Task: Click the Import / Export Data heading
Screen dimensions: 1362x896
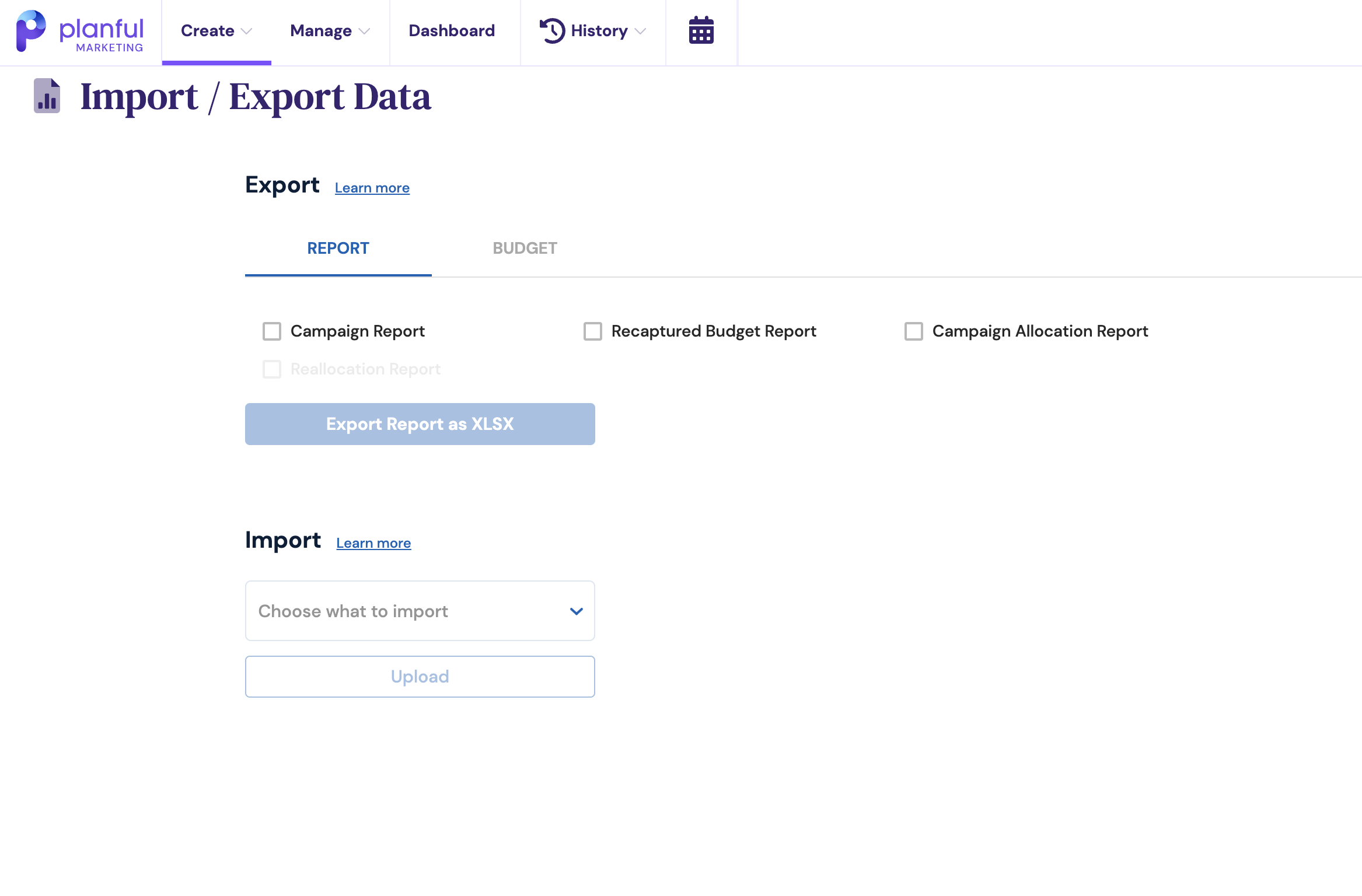Action: [256, 97]
